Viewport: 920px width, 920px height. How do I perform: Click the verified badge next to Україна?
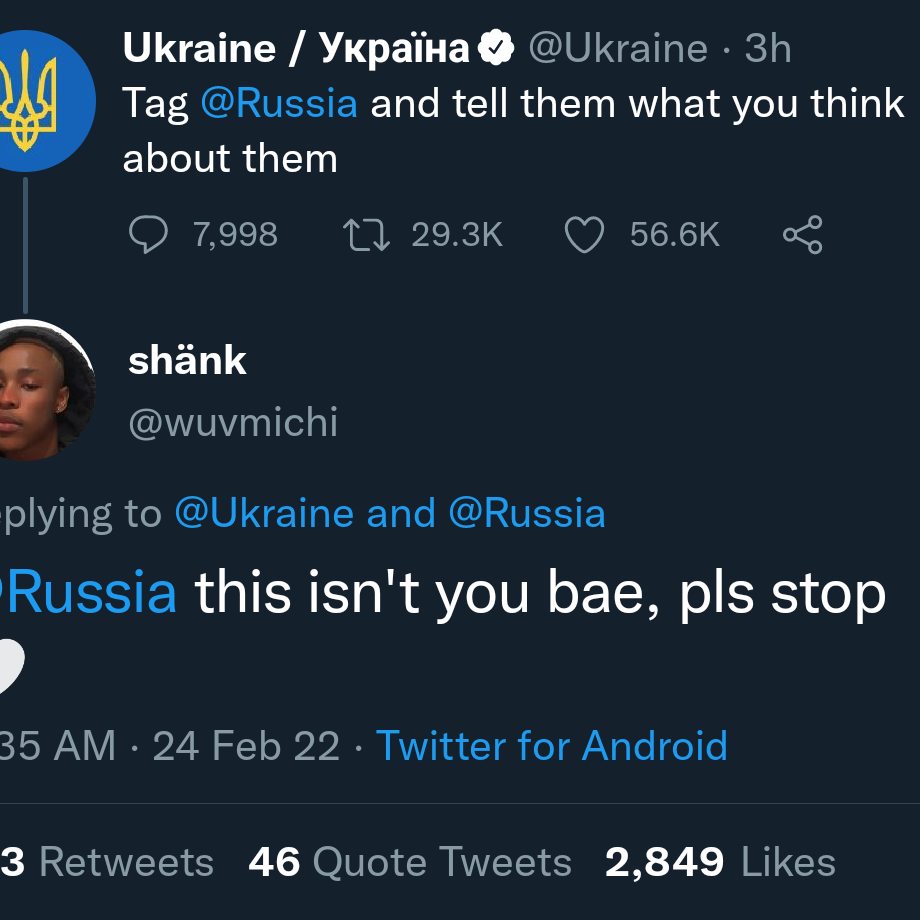496,48
